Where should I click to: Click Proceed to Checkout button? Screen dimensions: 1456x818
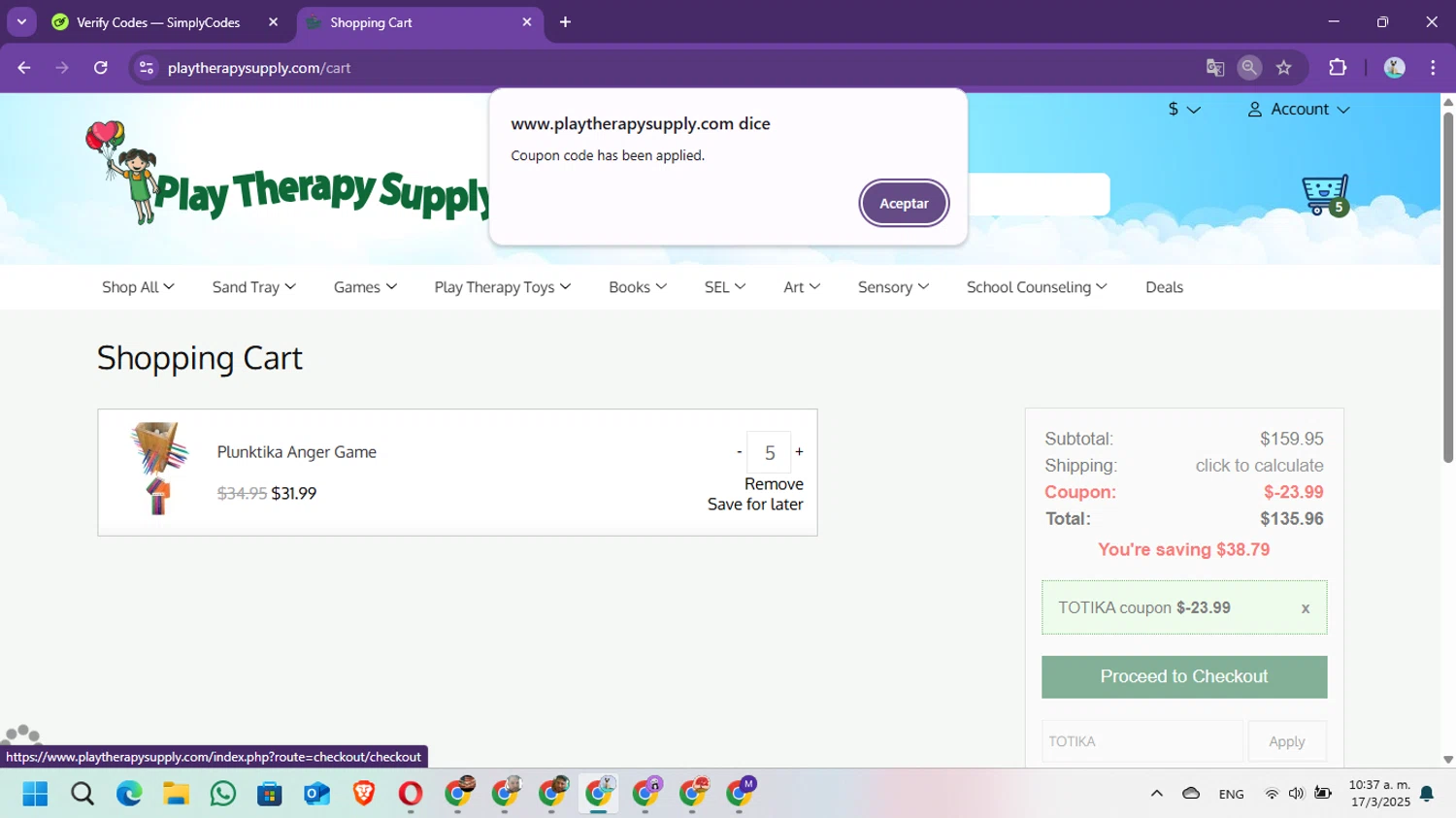(1184, 676)
